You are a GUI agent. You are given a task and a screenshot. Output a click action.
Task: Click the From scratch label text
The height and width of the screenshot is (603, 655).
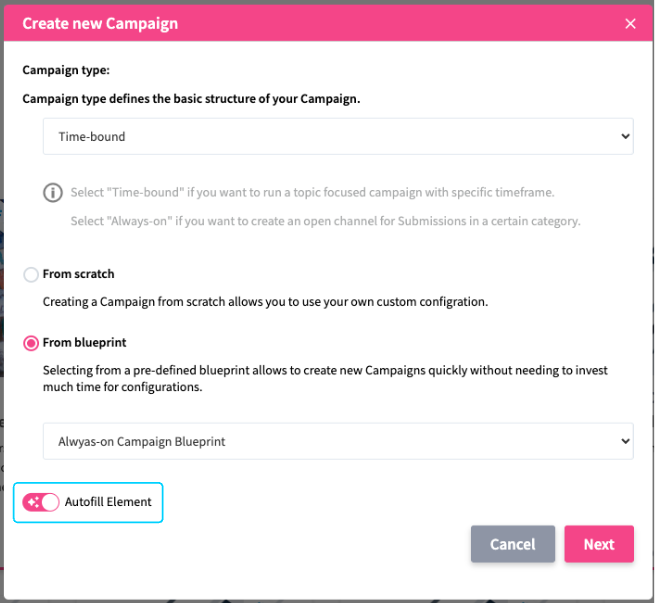tap(79, 274)
